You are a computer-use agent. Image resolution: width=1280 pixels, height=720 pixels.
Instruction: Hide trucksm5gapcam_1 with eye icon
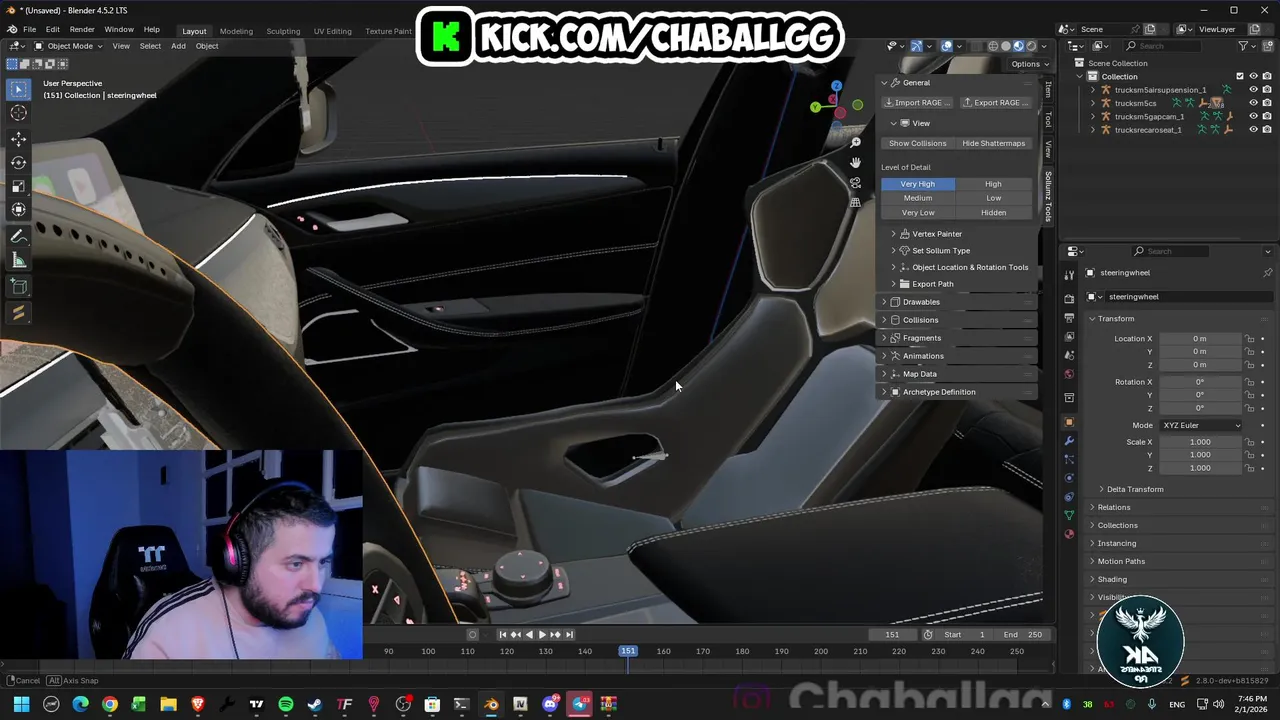(x=1253, y=116)
